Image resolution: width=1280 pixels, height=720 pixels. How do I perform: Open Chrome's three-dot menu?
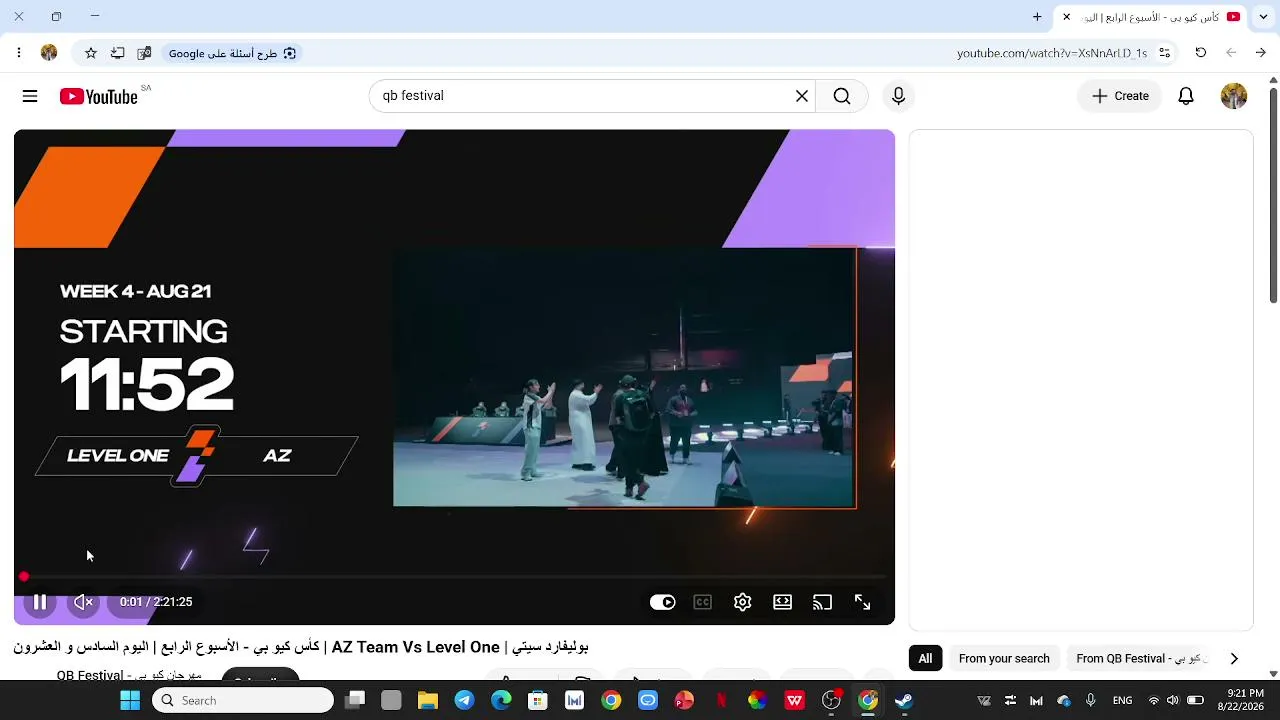19,53
